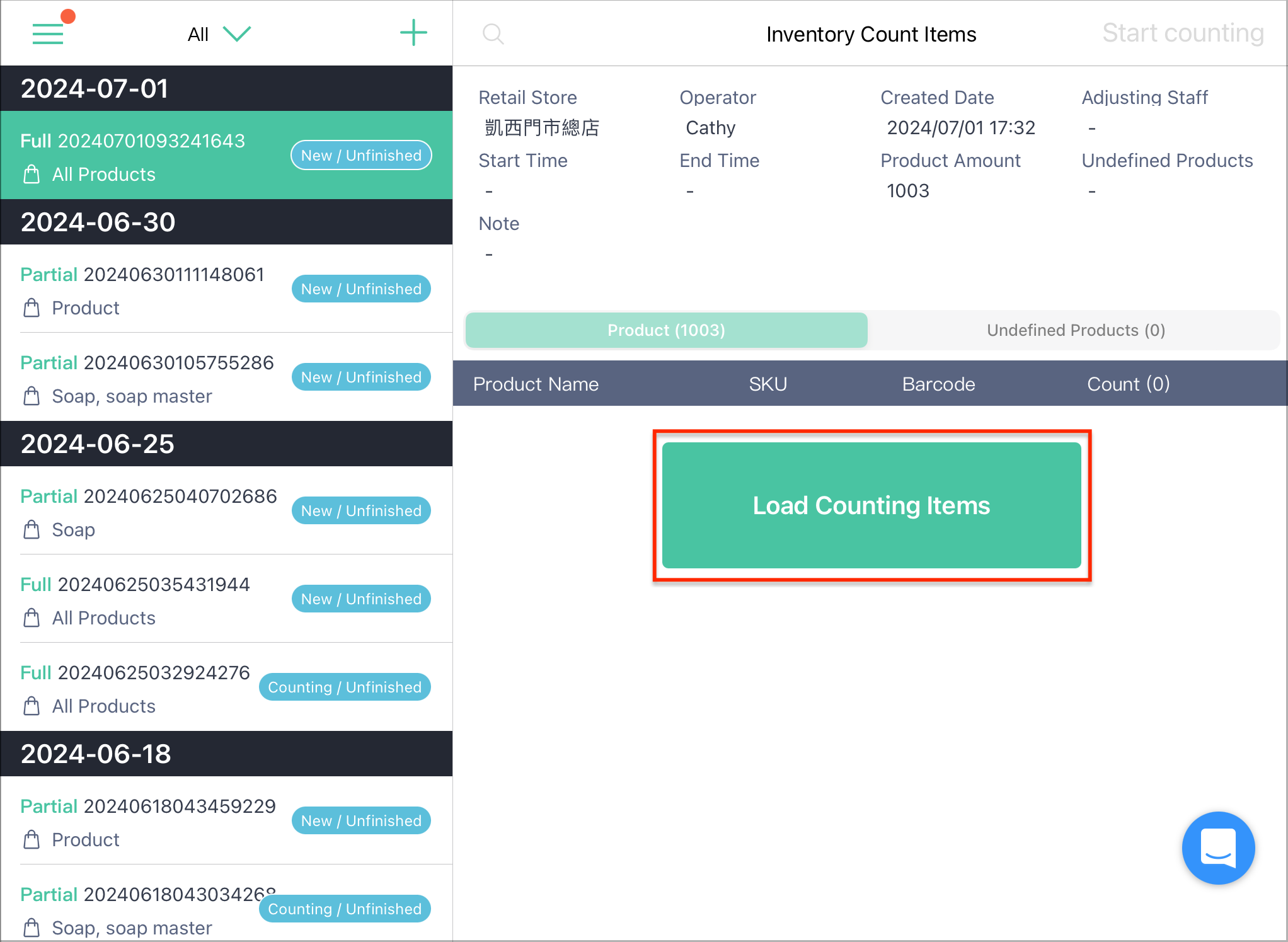Image resolution: width=1288 pixels, height=942 pixels.
Task: Open Partial count 20240625040702686 for Soap
Action: point(226,510)
